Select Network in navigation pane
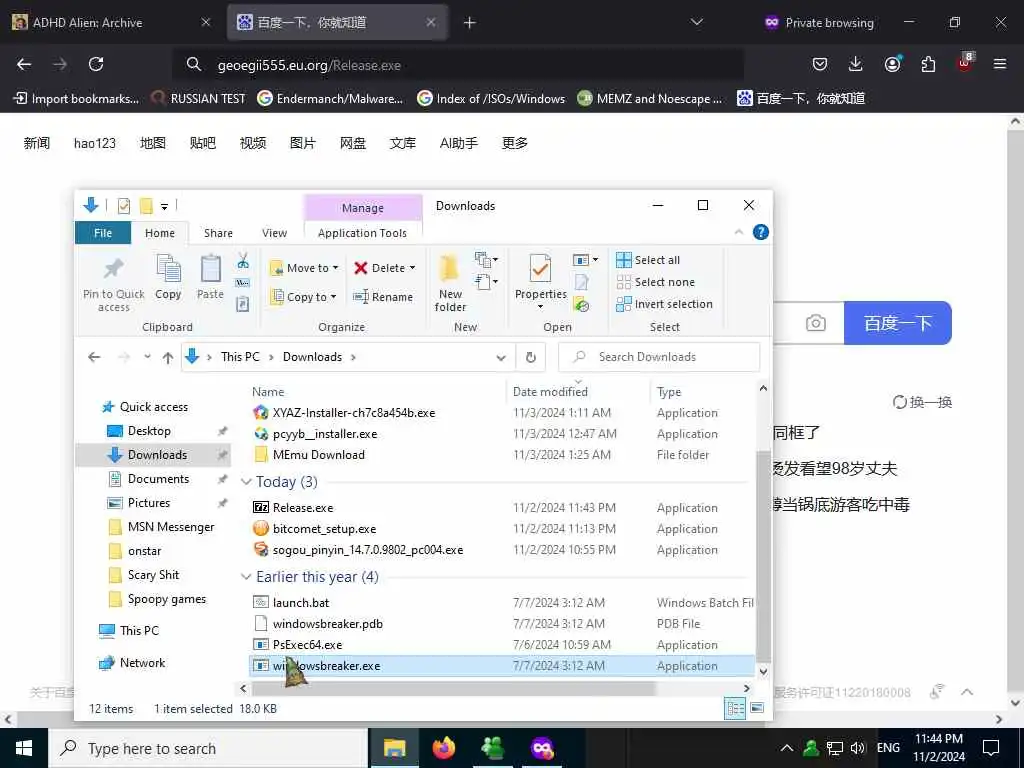The height and width of the screenshot is (768, 1024). tap(142, 663)
